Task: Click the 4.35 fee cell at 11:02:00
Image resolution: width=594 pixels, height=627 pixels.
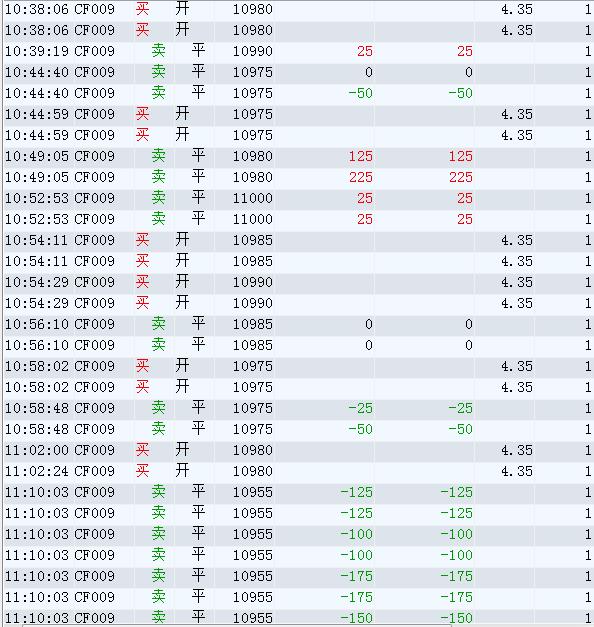Action: click(x=517, y=450)
